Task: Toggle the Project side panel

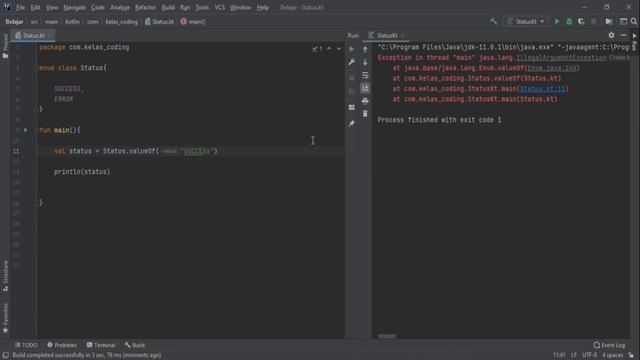Action: click(x=5, y=46)
